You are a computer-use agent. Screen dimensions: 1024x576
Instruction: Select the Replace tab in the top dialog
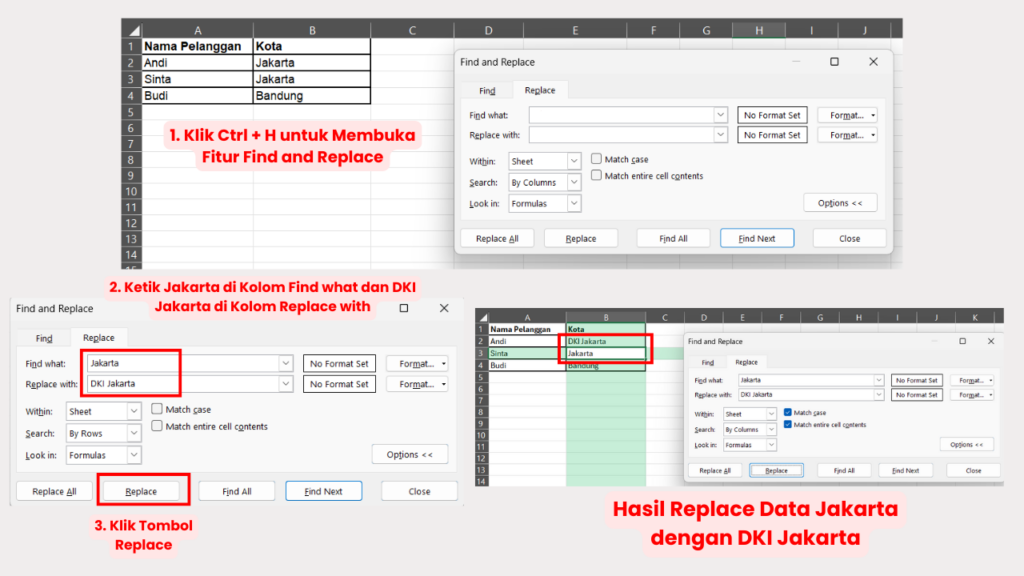pos(540,90)
